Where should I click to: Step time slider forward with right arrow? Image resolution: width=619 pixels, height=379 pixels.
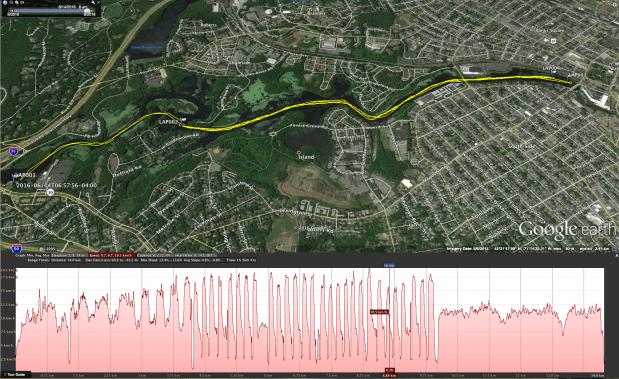[92, 11]
